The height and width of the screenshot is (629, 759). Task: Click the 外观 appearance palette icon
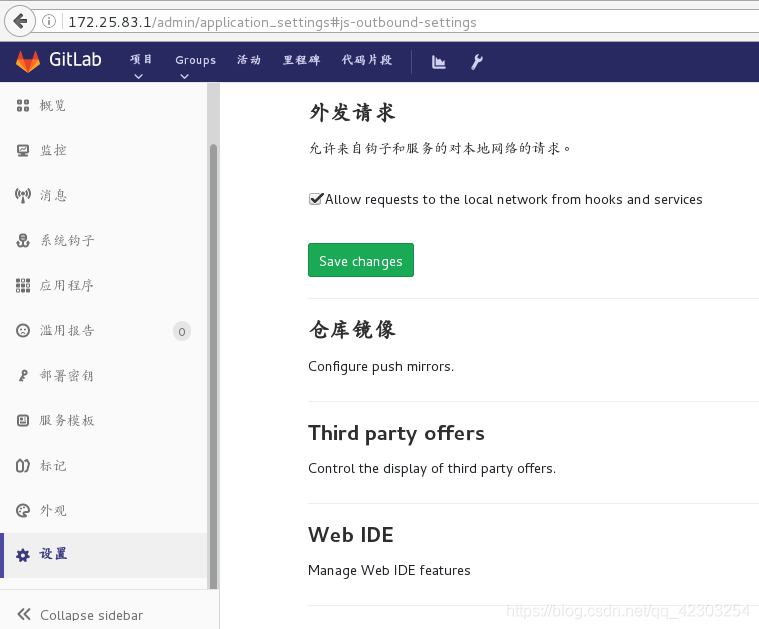[x=23, y=510]
